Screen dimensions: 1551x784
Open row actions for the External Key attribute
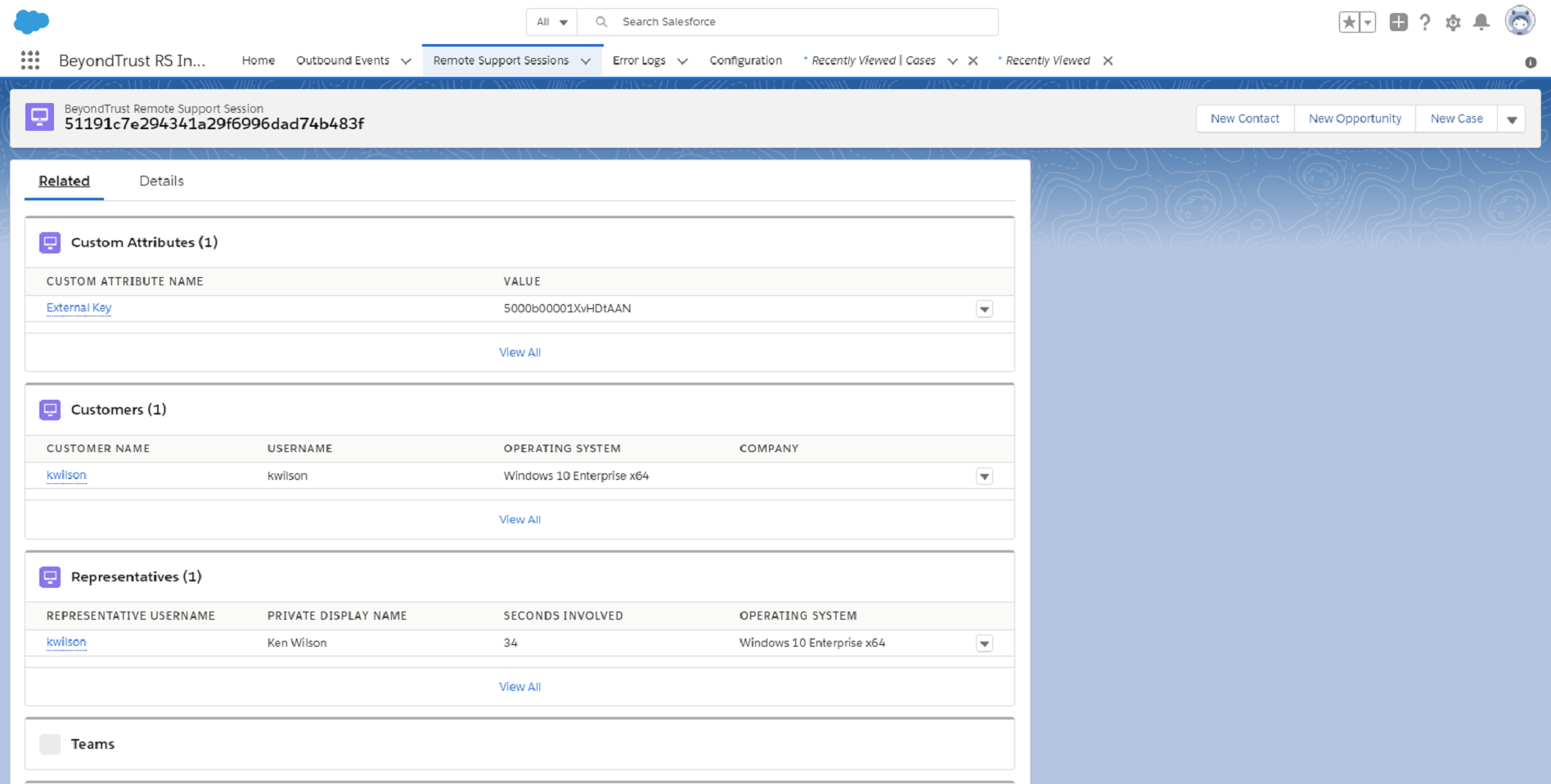pos(984,308)
